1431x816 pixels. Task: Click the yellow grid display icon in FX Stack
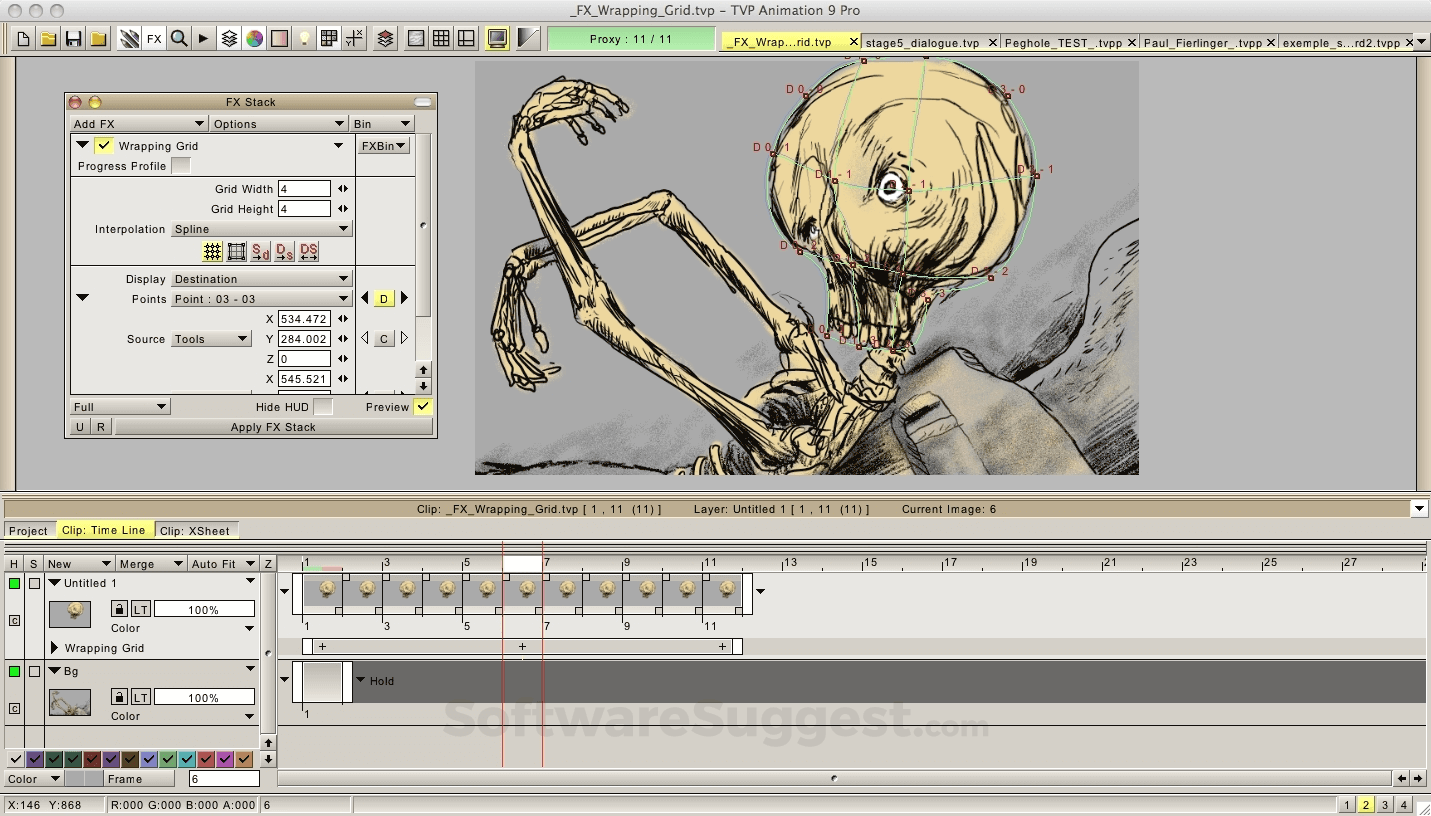click(212, 252)
